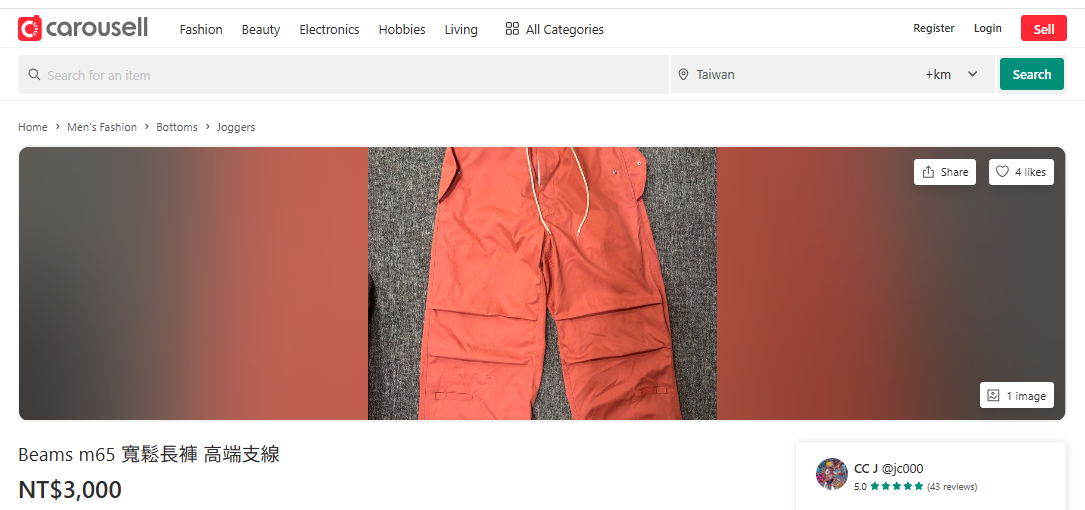
Task: Click the Carousell logo
Action: tap(83, 28)
